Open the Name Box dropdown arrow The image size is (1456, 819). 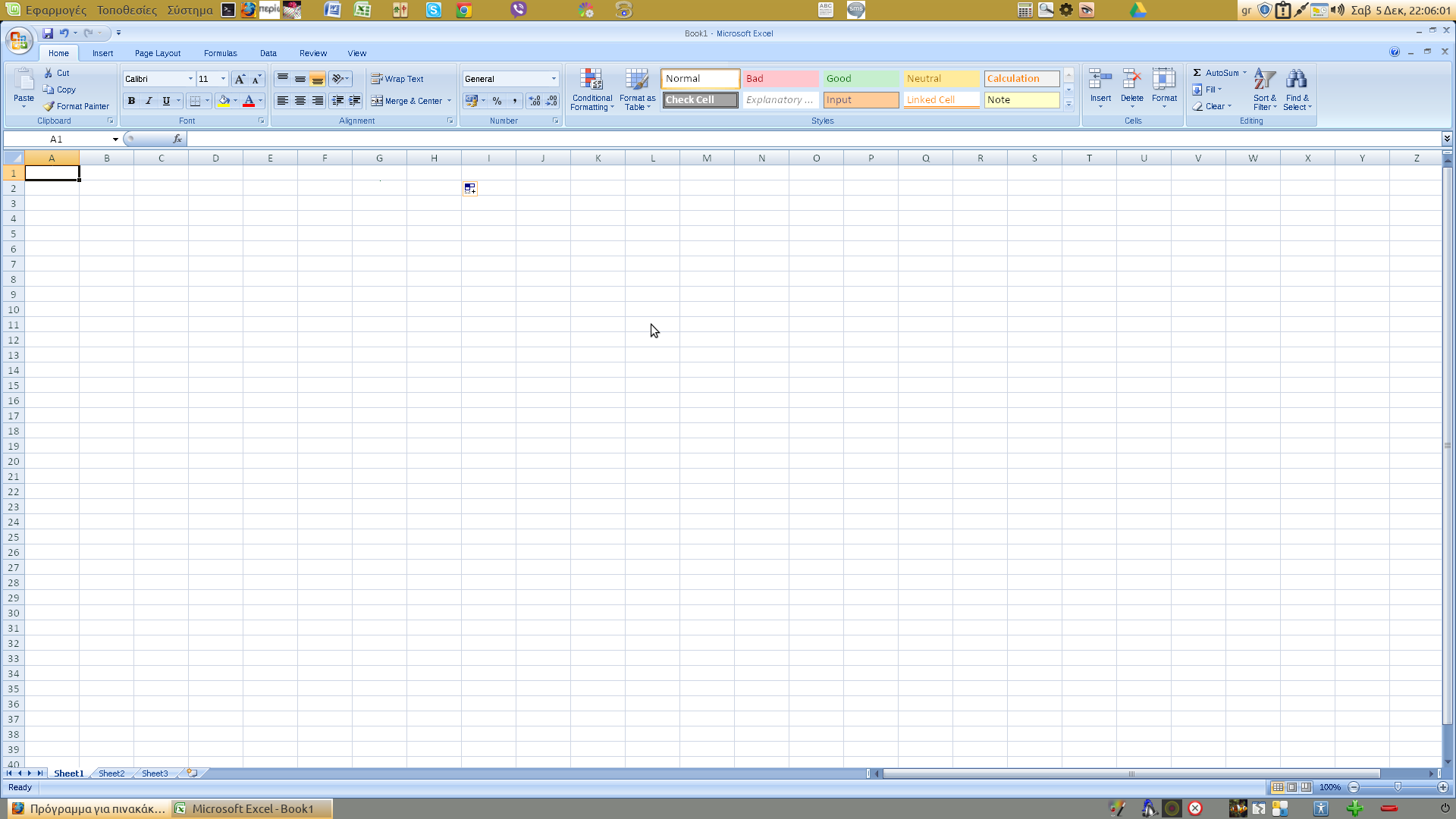(115, 140)
